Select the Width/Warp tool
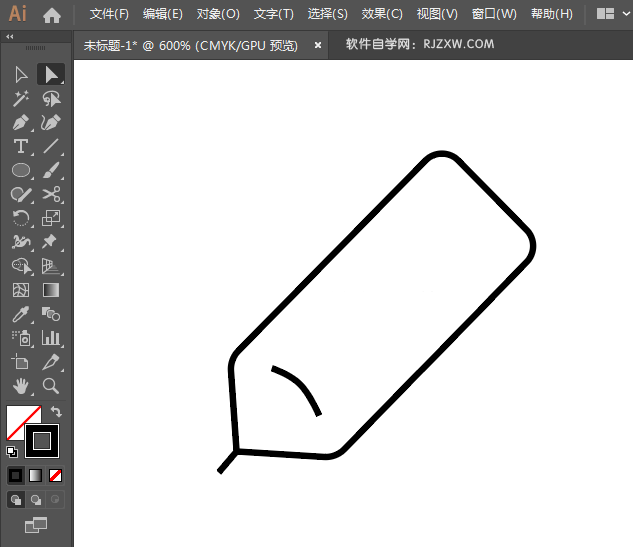The width and height of the screenshot is (633, 547). 21,242
